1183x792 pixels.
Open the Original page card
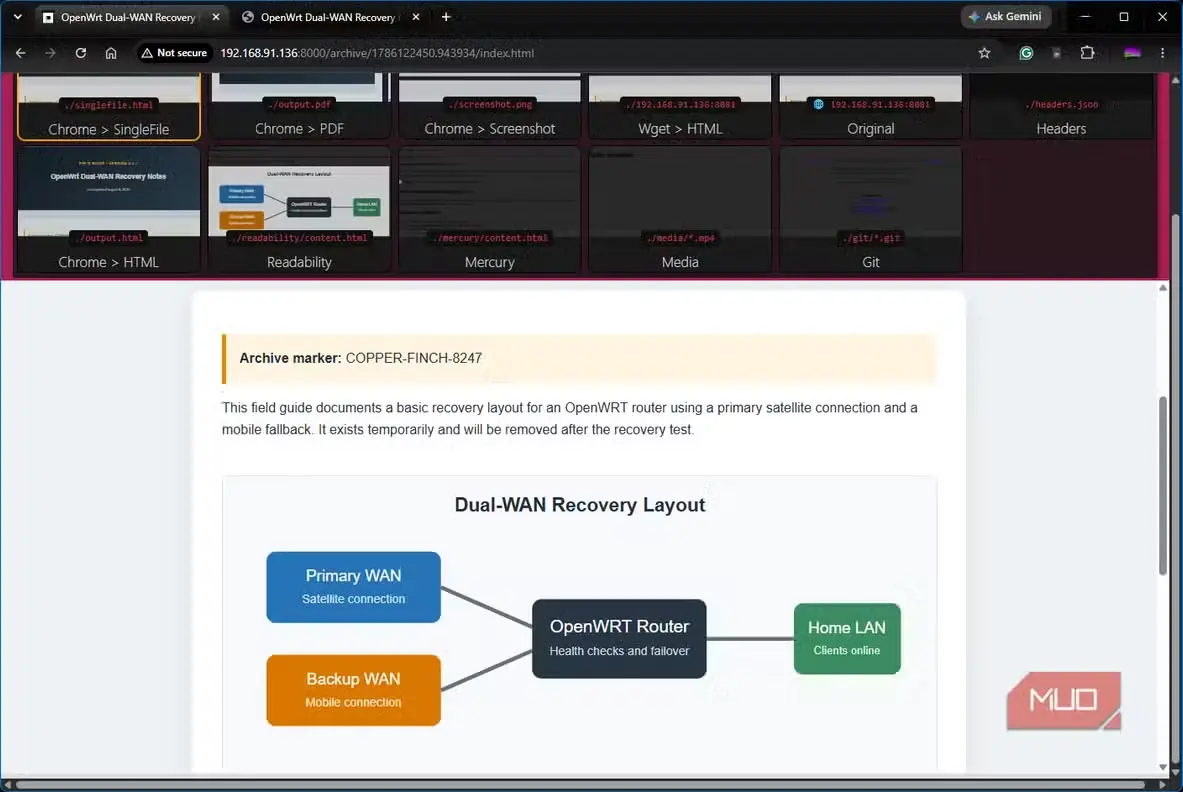pyautogui.click(x=871, y=107)
